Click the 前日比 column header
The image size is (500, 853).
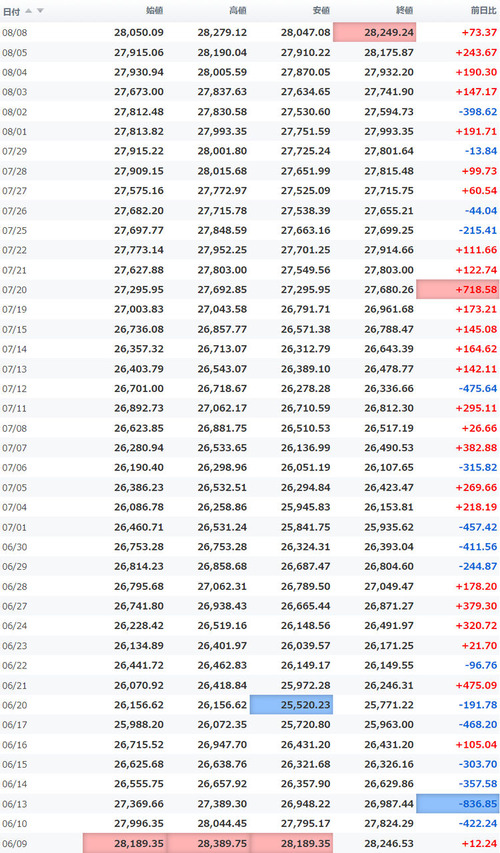[x=484, y=10]
